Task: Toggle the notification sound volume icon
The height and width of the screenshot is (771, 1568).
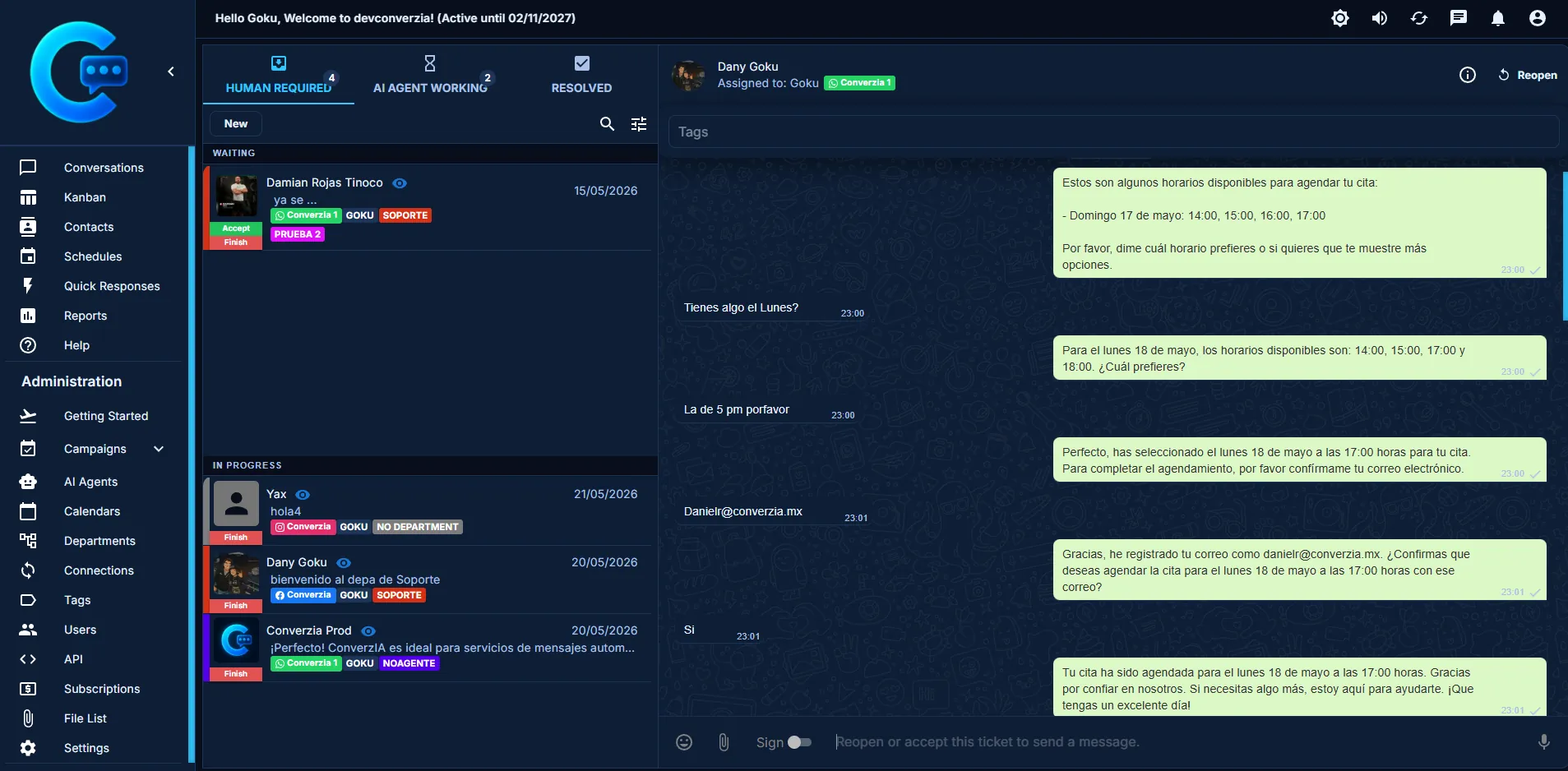Action: click(x=1380, y=18)
